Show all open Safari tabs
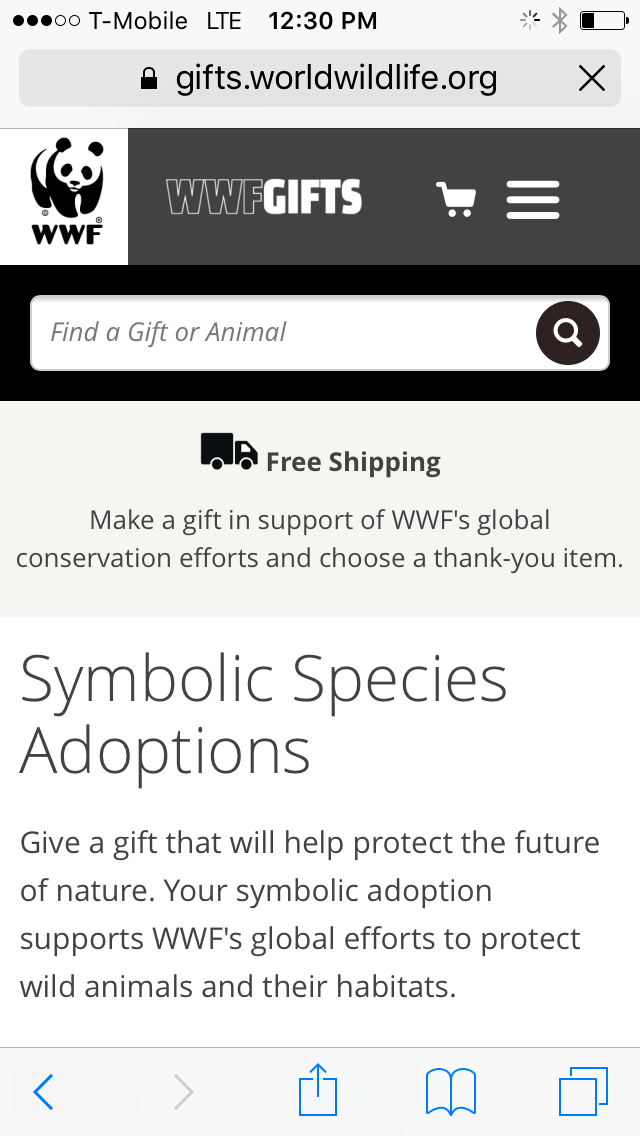Image resolution: width=640 pixels, height=1136 pixels. pyautogui.click(x=582, y=1091)
